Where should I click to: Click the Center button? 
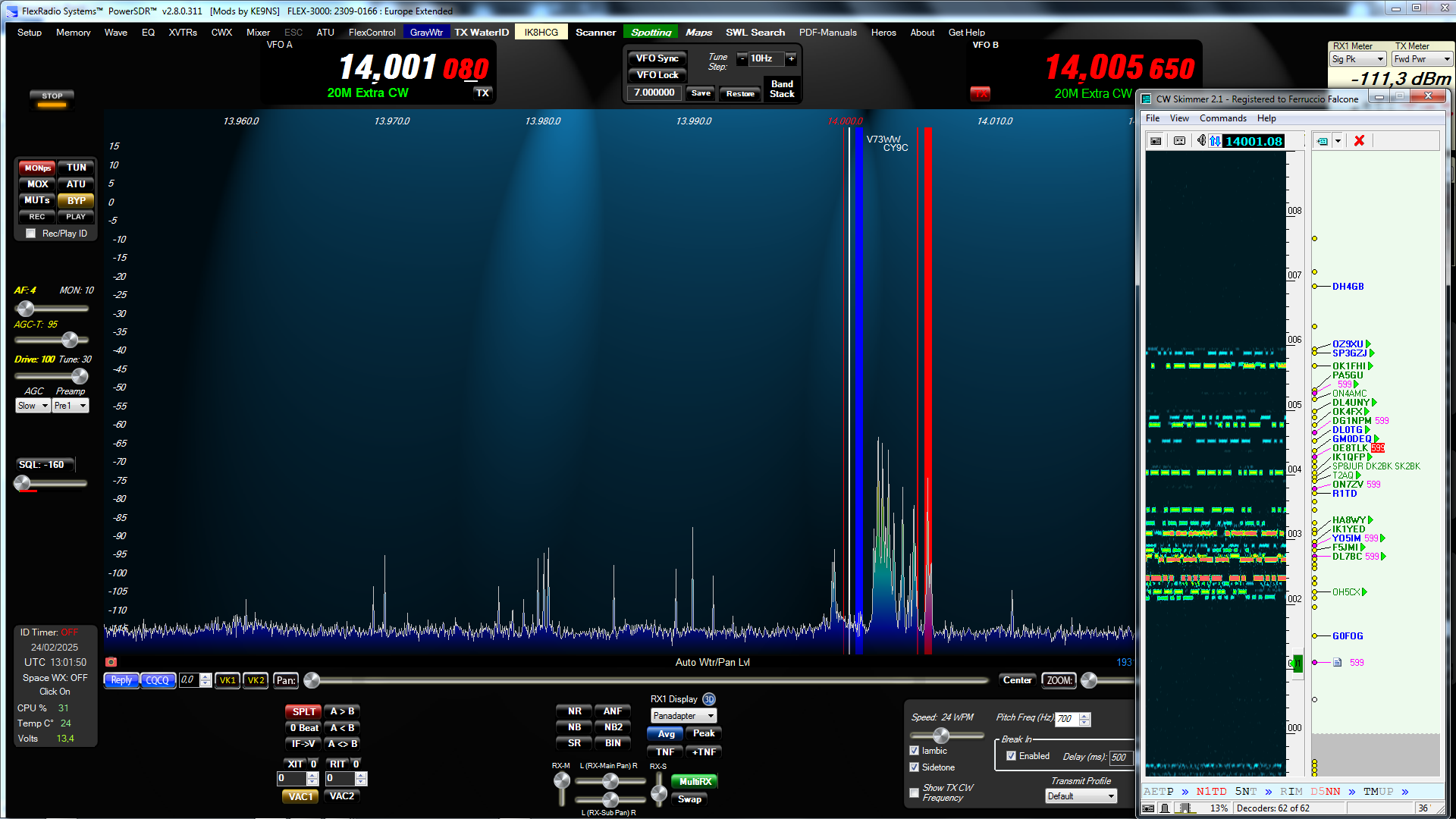pyautogui.click(x=1017, y=681)
